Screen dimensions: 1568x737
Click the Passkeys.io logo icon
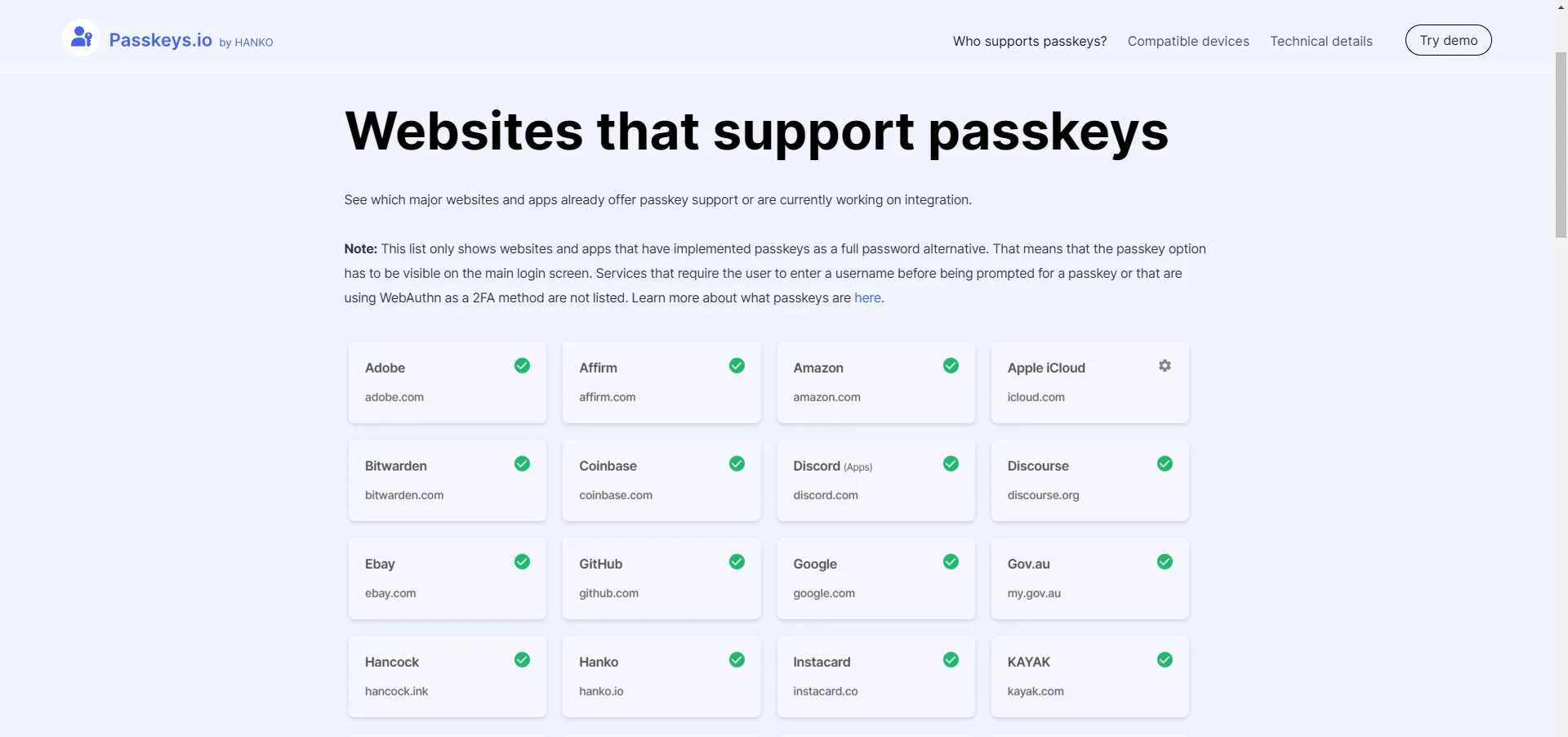80,37
